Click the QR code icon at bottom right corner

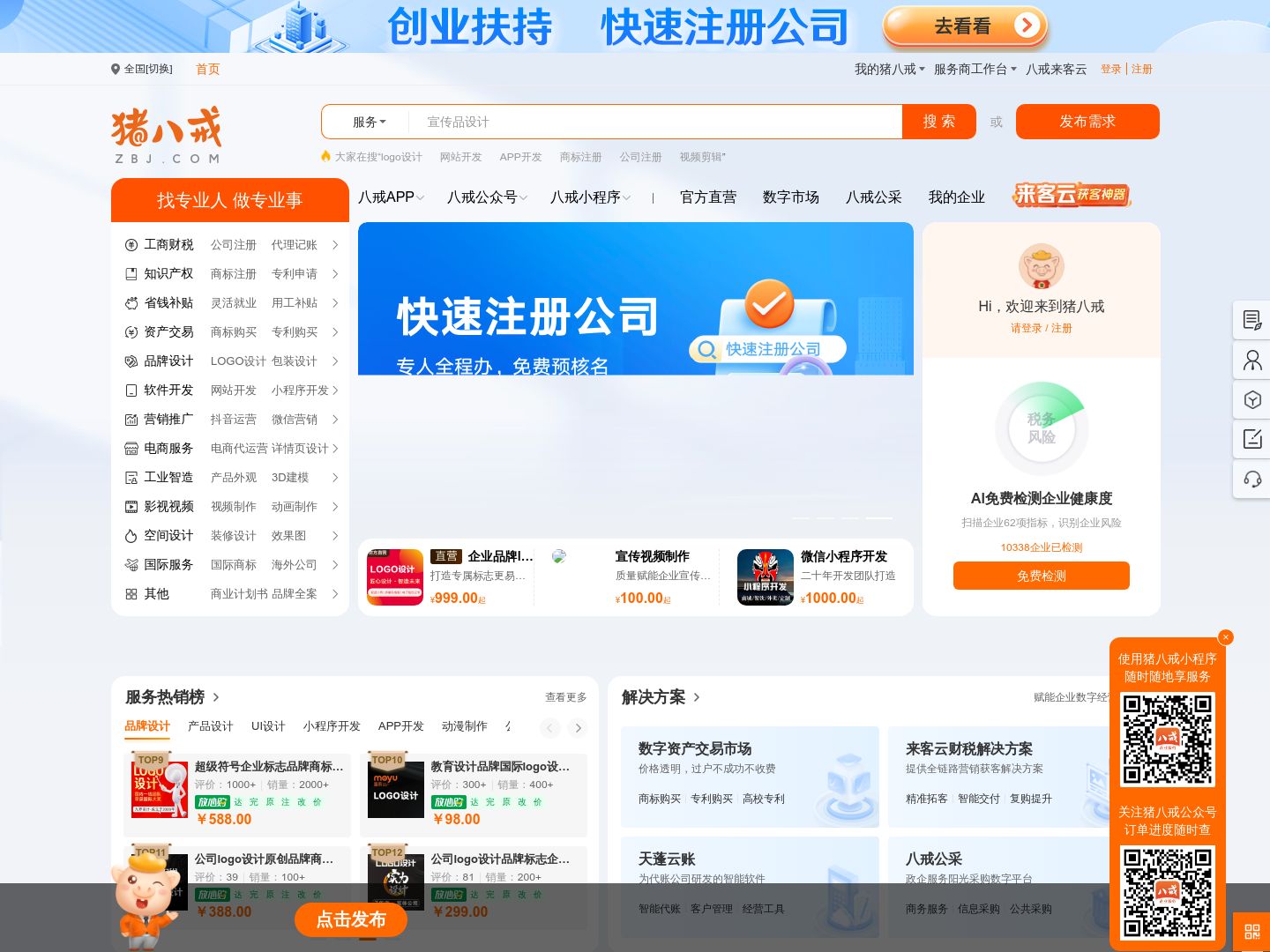[1252, 932]
